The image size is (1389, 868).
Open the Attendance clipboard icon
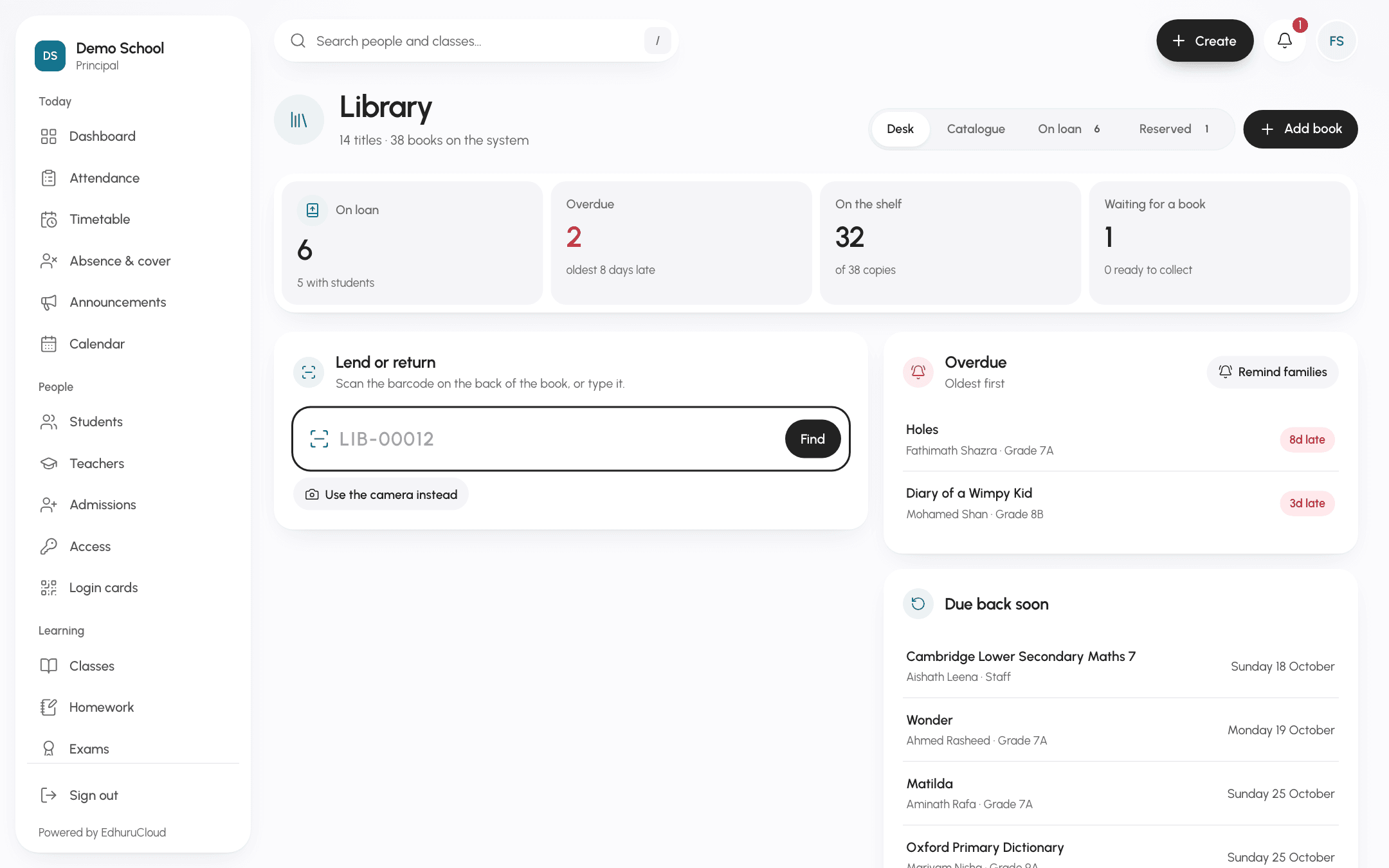[x=49, y=178]
